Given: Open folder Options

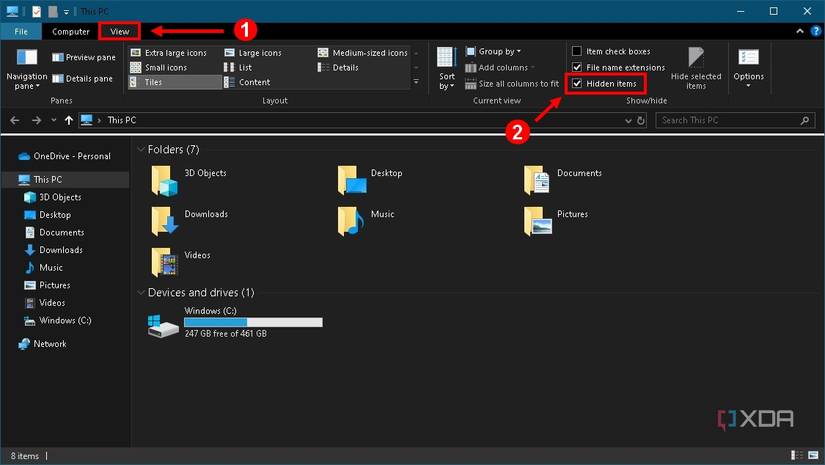Looking at the screenshot, I should [748, 67].
